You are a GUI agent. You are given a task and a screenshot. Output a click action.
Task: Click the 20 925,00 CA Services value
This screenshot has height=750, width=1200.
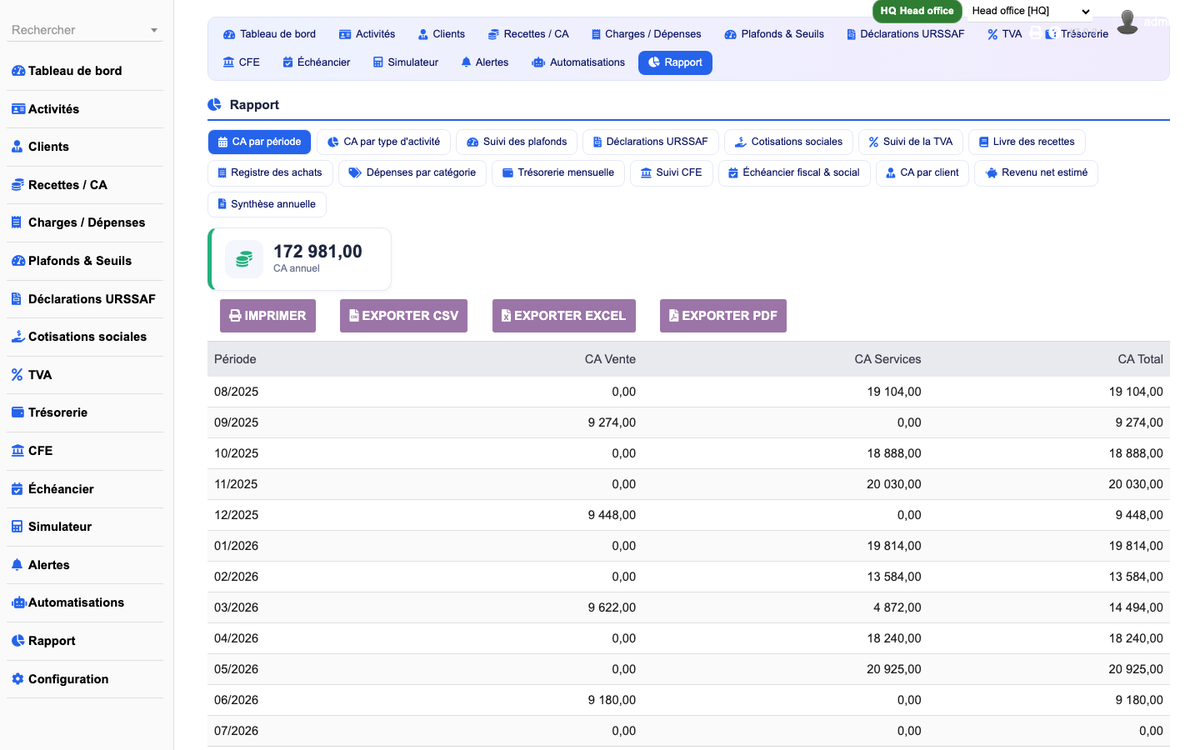[x=894, y=669]
